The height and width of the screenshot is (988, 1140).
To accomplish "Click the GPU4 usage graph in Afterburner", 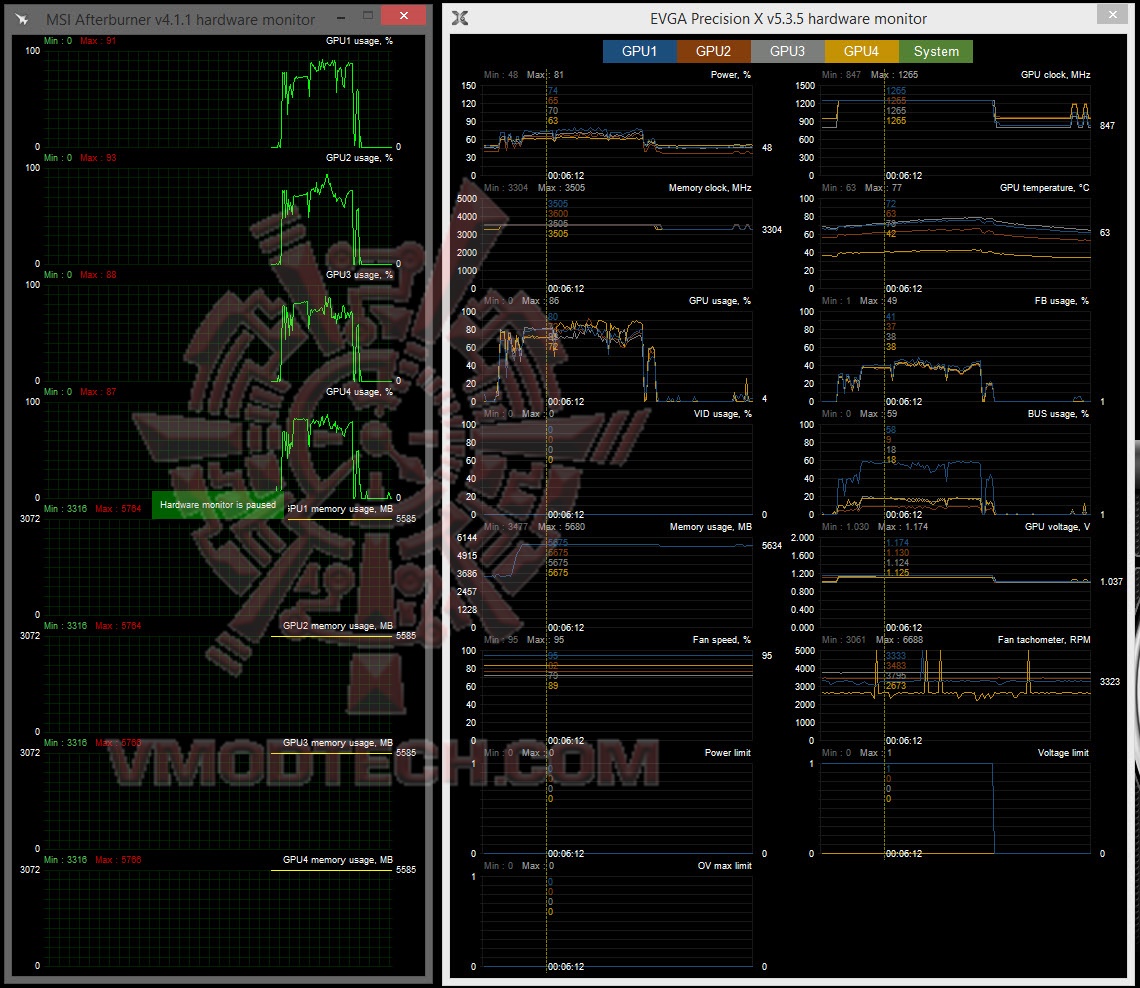I will [x=218, y=450].
